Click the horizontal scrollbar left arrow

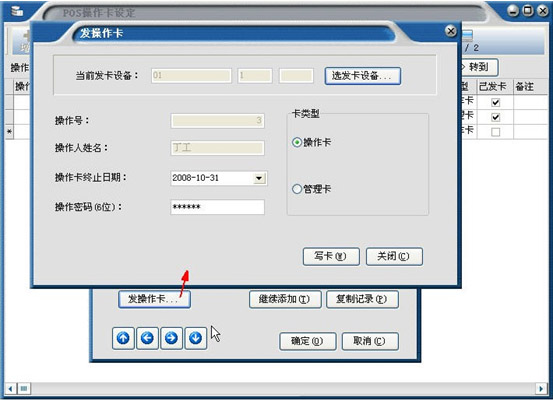[10, 389]
